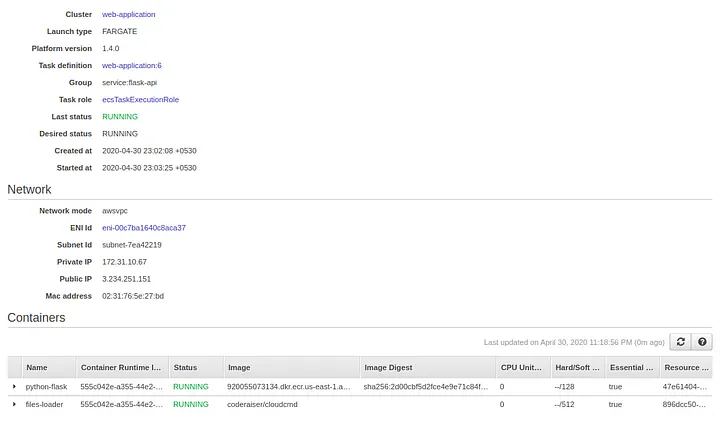Viewport: 720px width, 422px height.
Task: Click the Hard/Soft memory column header
Action: pos(577,368)
